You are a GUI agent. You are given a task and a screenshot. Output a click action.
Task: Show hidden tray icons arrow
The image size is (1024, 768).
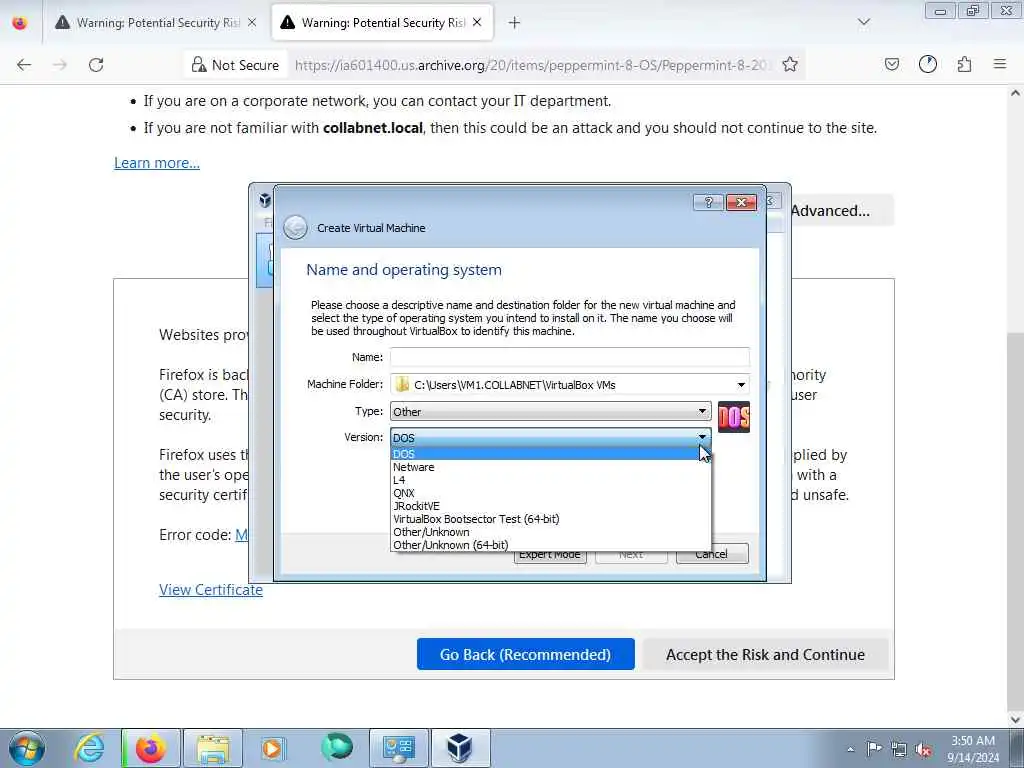click(x=850, y=749)
